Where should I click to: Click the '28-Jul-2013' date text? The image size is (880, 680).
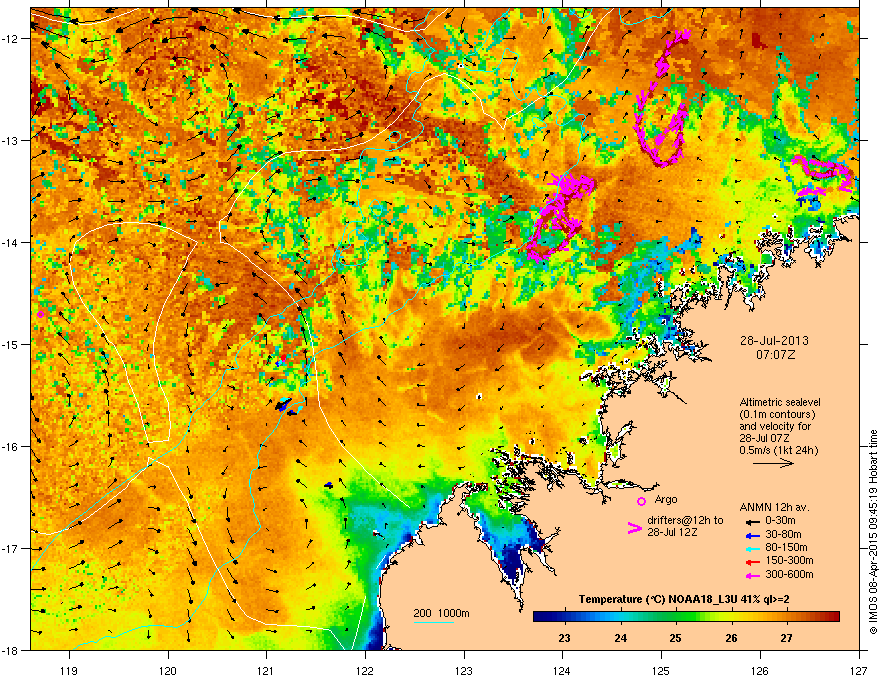[774, 341]
